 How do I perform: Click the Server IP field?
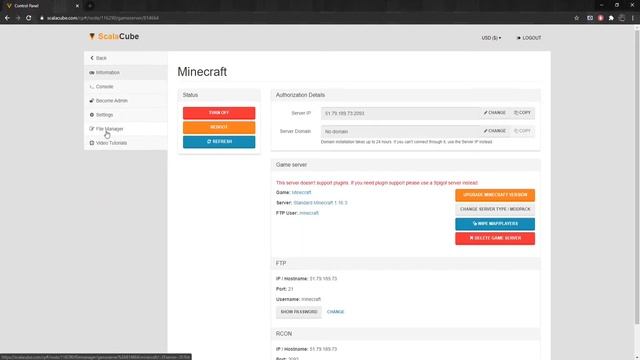pyautogui.click(x=400, y=113)
